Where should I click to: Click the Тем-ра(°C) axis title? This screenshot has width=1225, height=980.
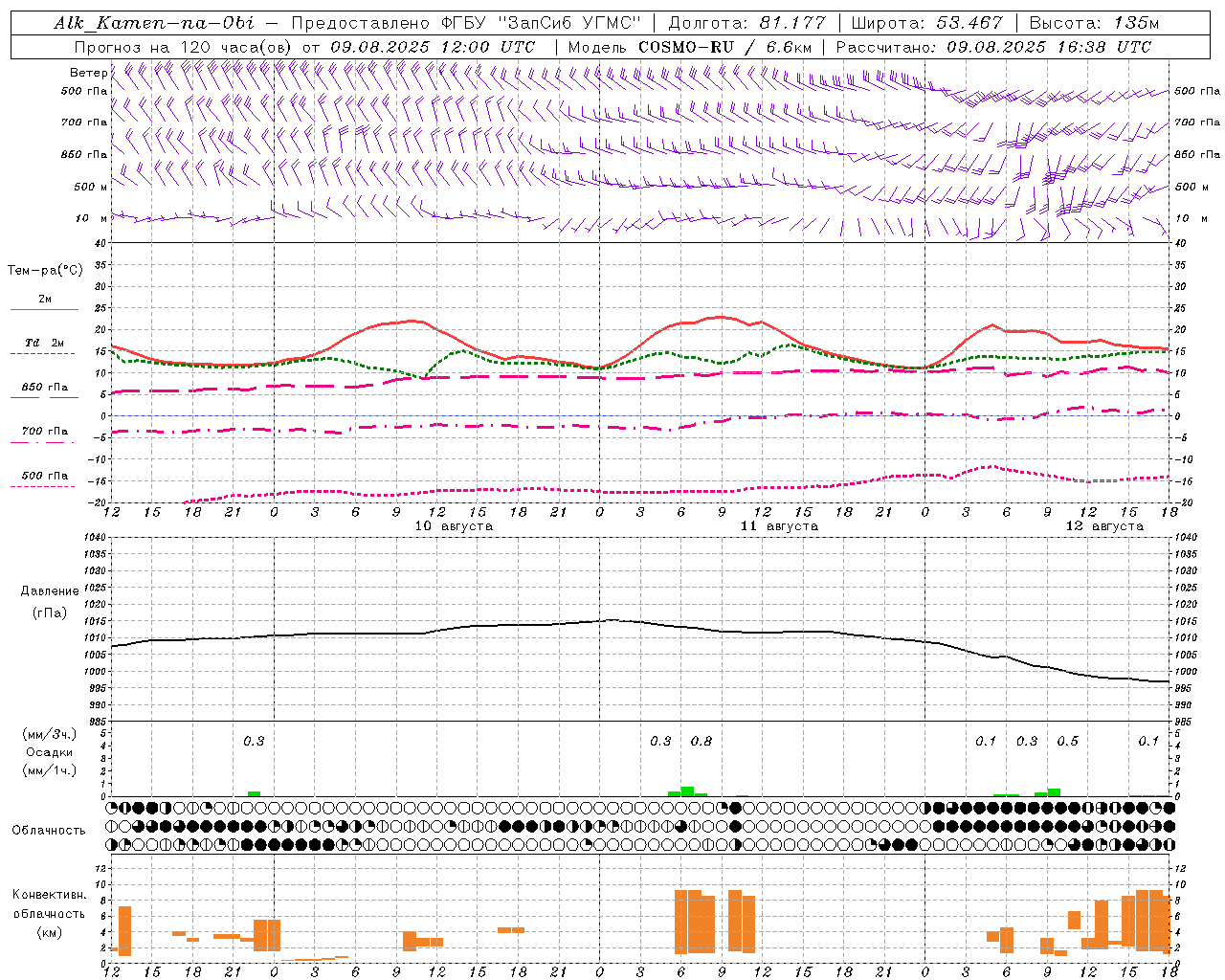pos(45,271)
